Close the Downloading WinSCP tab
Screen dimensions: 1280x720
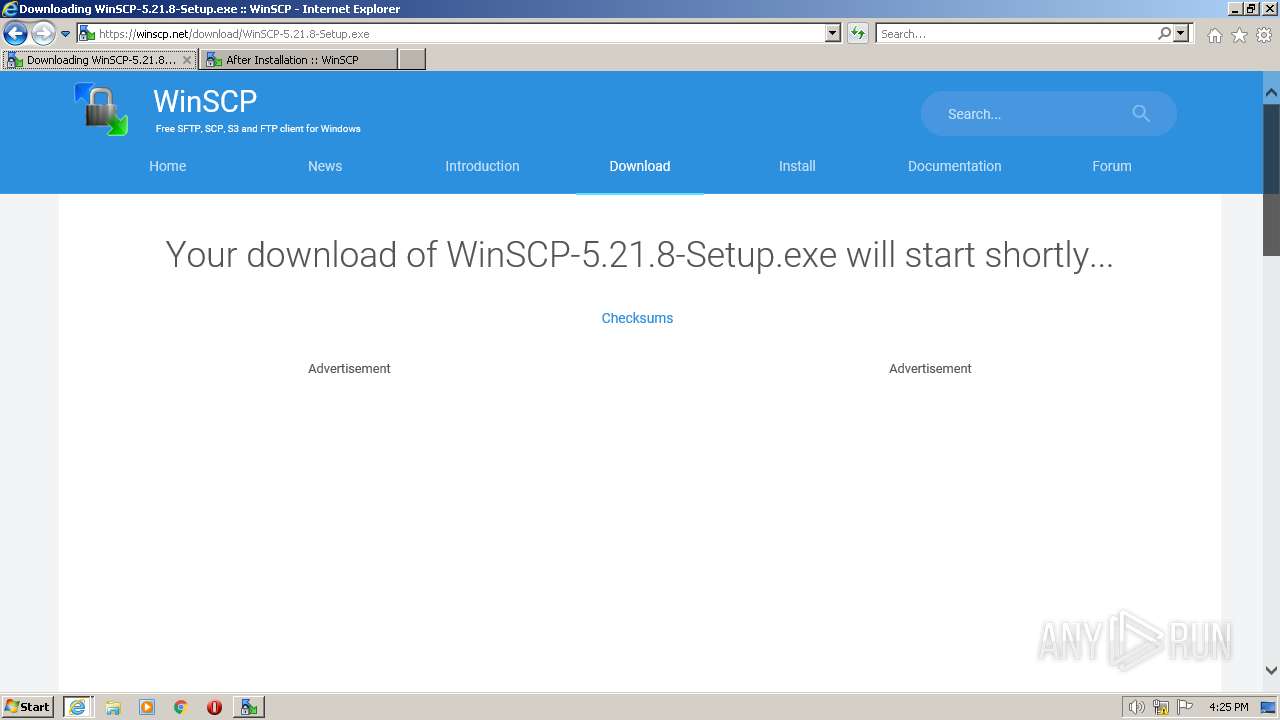click(186, 60)
